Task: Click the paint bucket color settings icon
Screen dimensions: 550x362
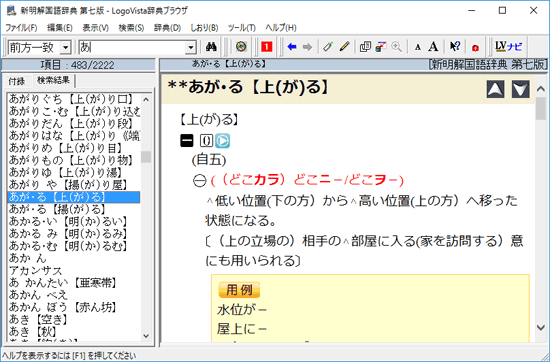Action: coord(381,47)
